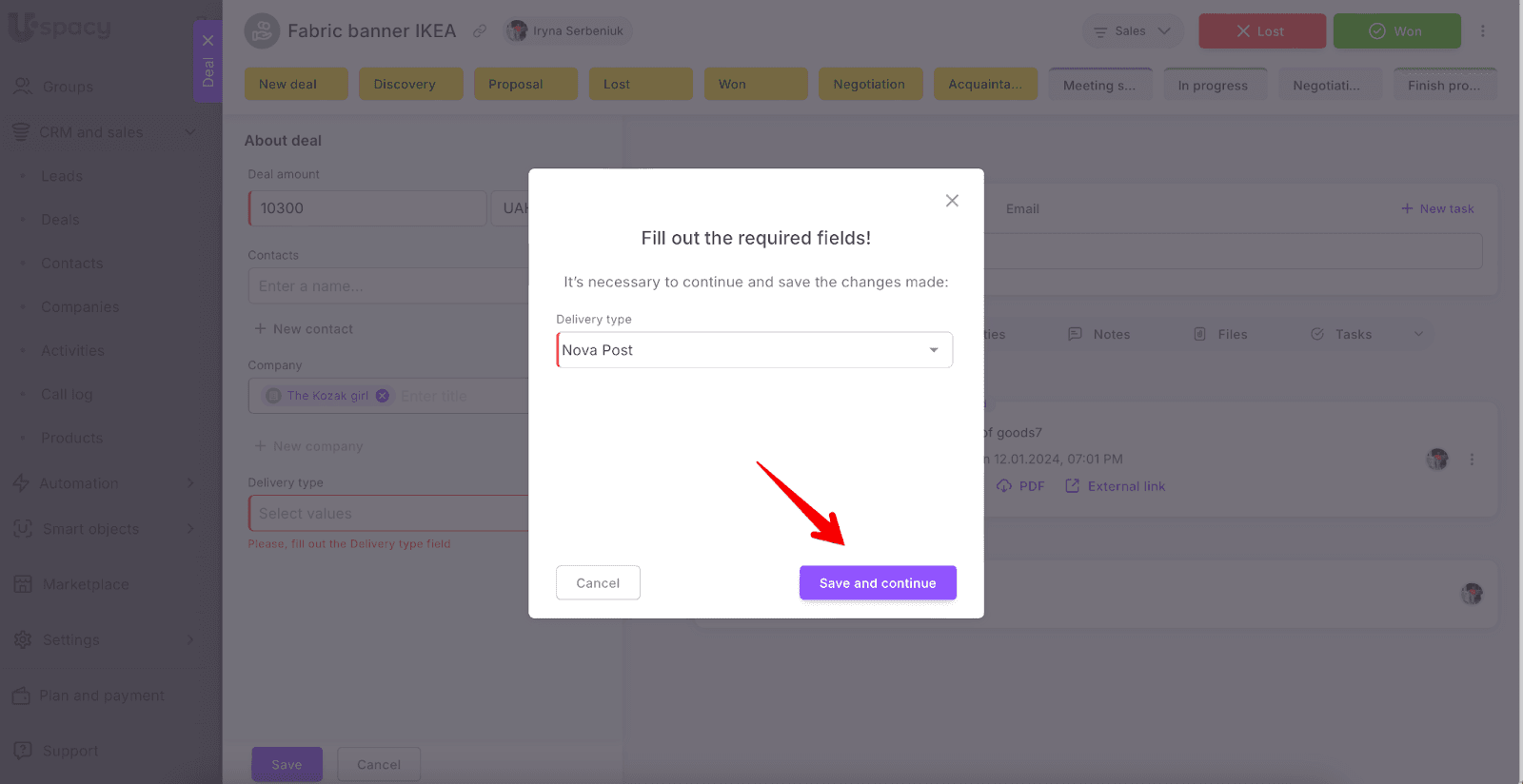The height and width of the screenshot is (784, 1523).
Task: Click the copy deal link icon
Action: (480, 31)
